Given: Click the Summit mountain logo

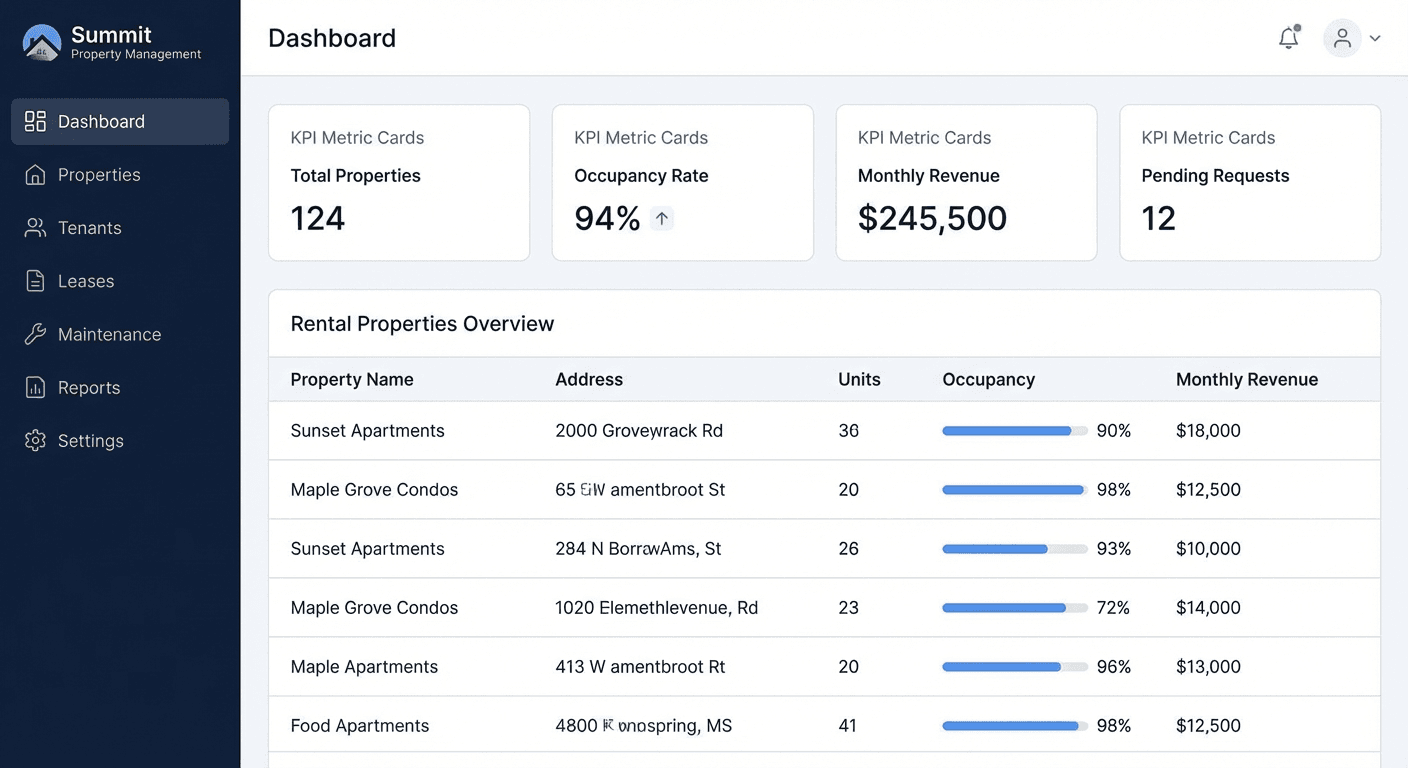Looking at the screenshot, I should tap(41, 43).
